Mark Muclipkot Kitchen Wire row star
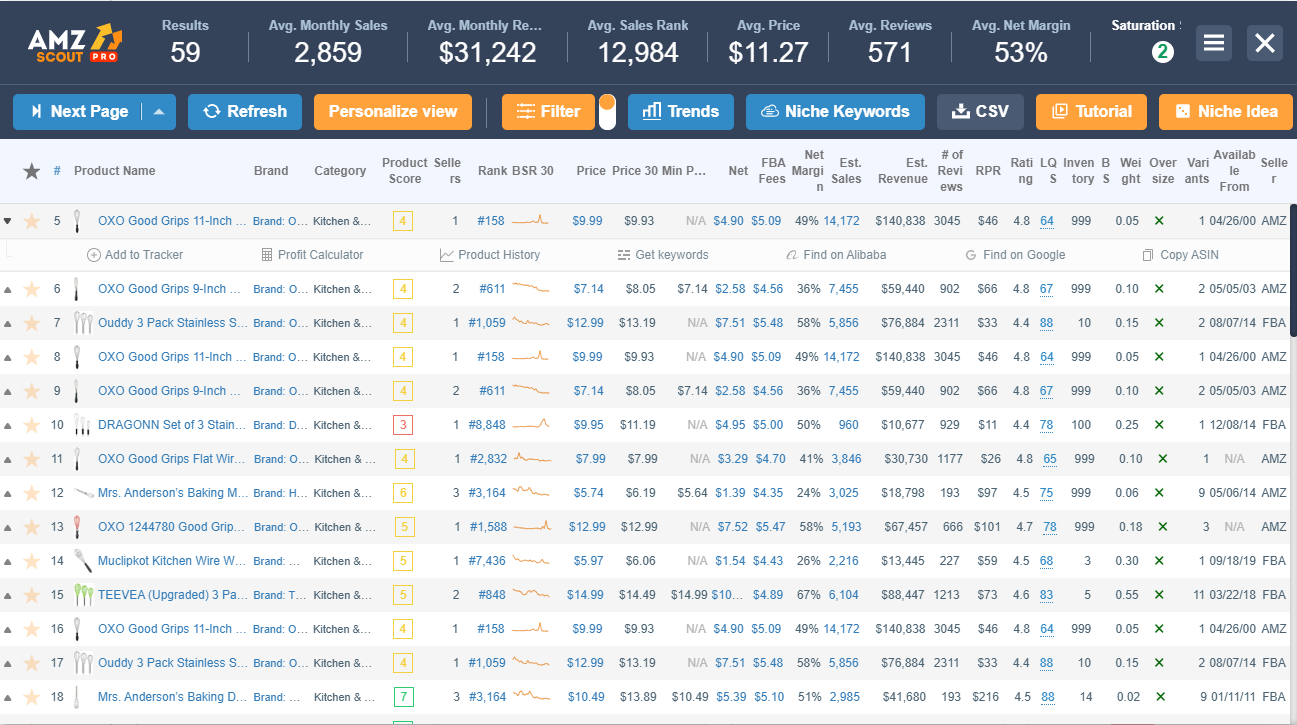Viewport: 1297px width, 725px height. pyautogui.click(x=32, y=561)
